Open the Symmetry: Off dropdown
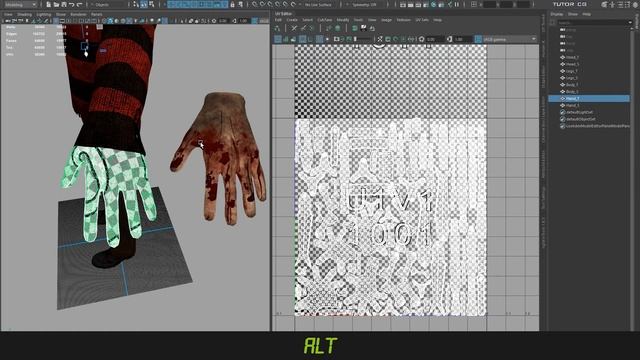This screenshot has height=360, width=640. [365, 4]
